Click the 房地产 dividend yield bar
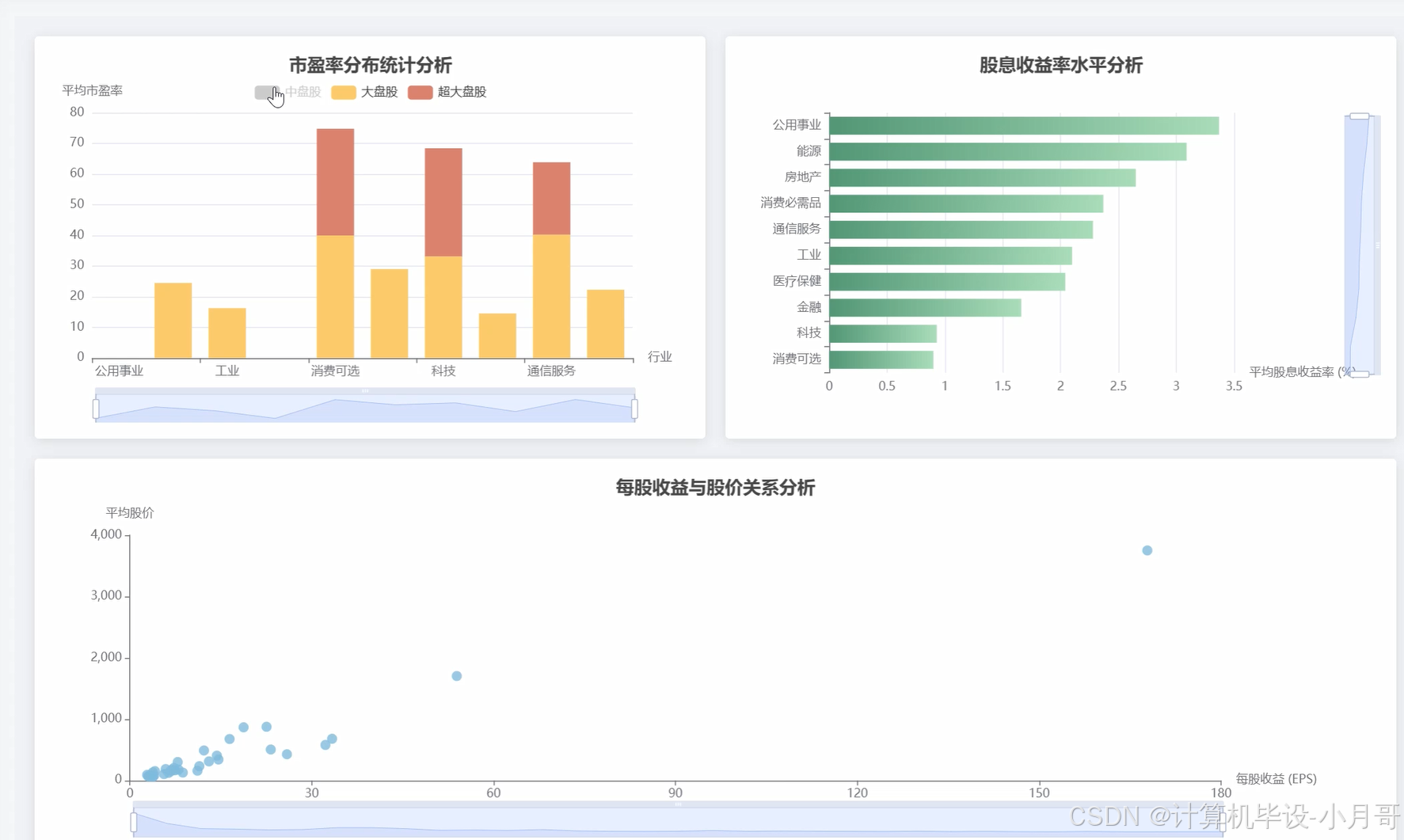 point(982,177)
